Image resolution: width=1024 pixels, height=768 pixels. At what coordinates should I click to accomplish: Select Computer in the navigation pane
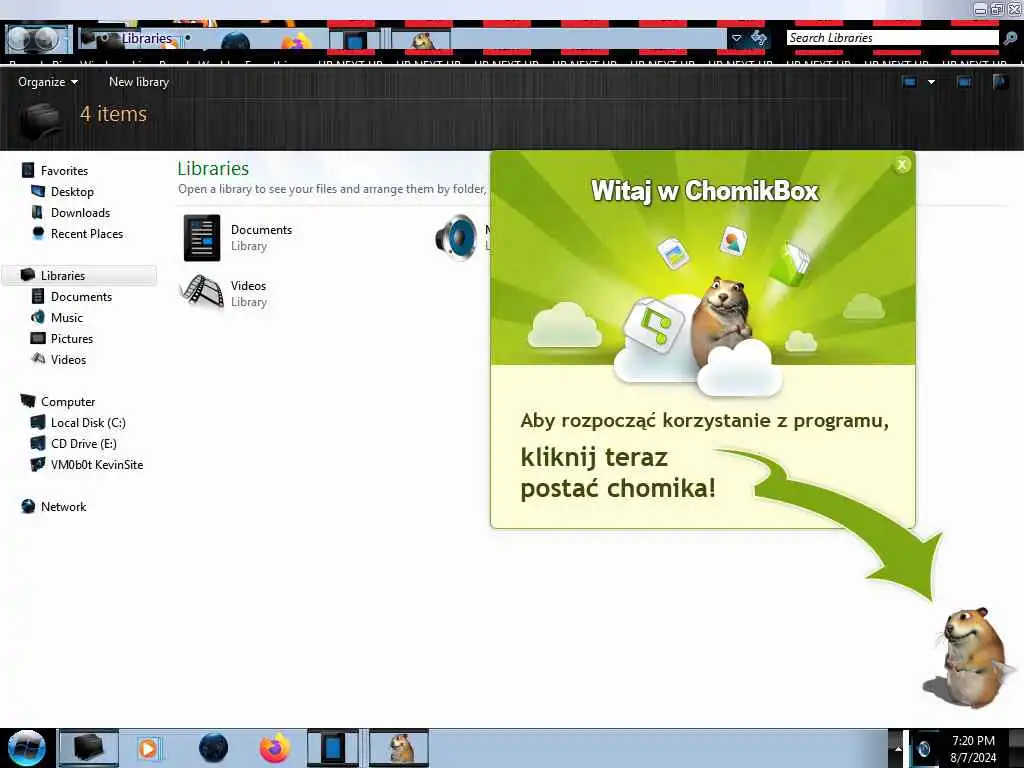[68, 402]
